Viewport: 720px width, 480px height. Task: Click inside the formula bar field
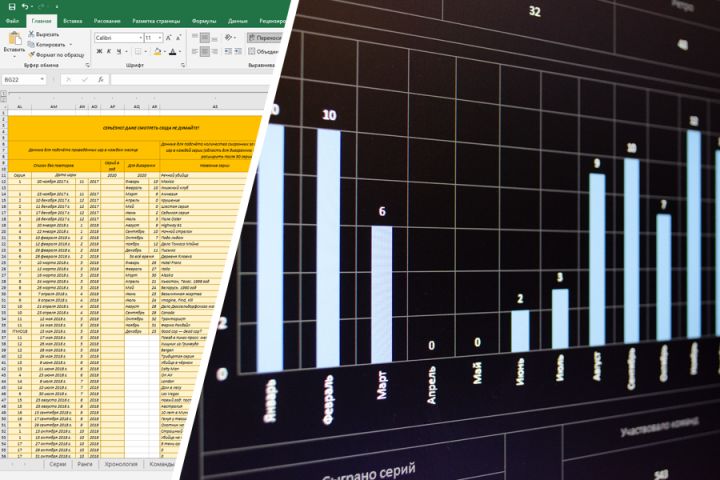(193, 79)
